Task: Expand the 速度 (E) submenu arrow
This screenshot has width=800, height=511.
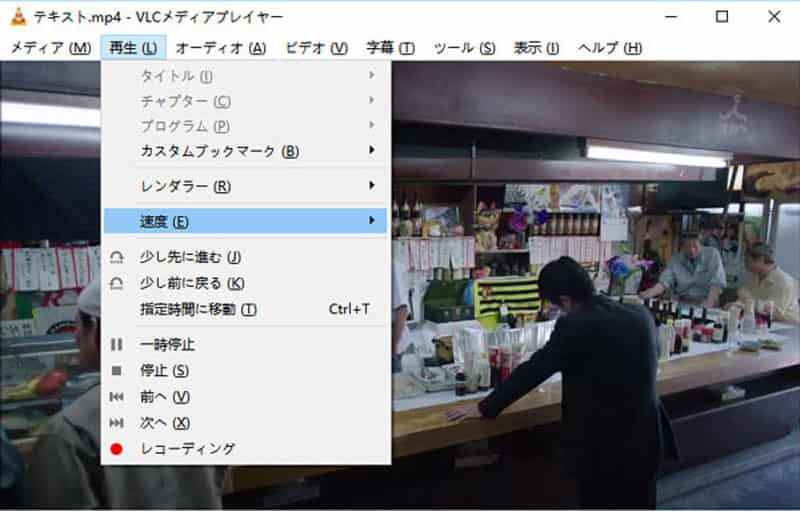Action: [372, 221]
